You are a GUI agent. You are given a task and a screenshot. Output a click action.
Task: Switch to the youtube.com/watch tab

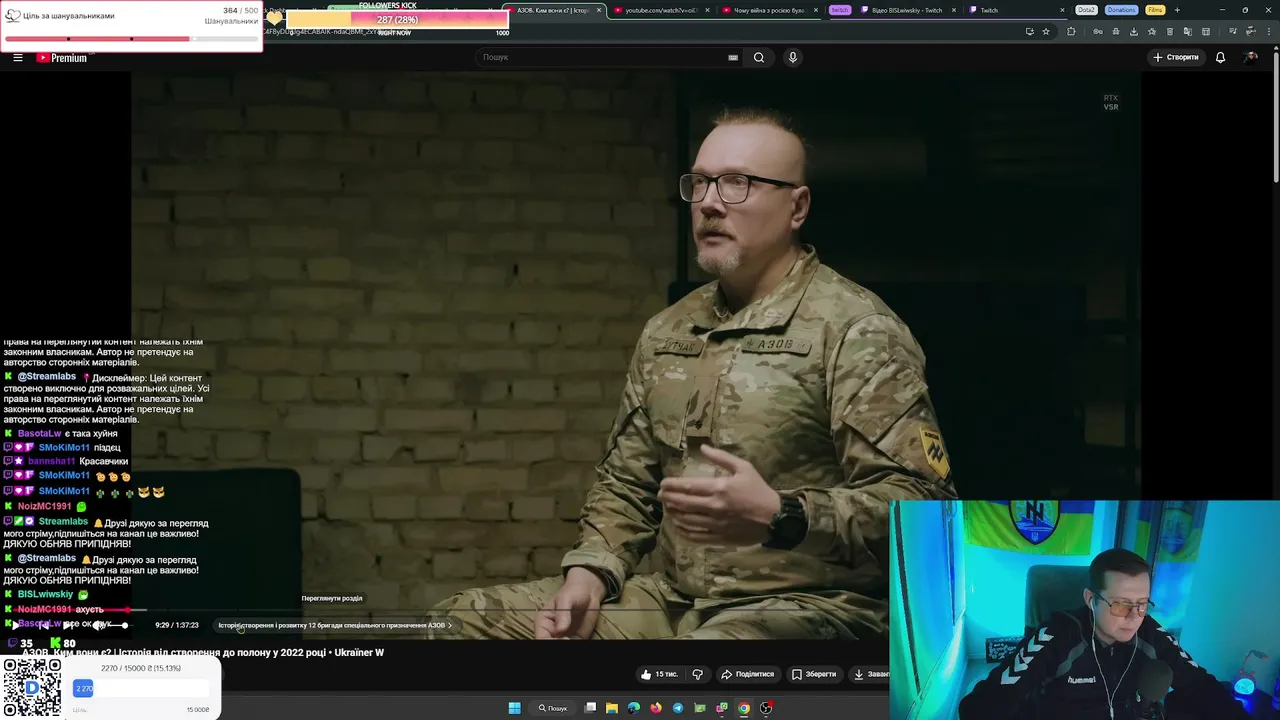click(659, 10)
